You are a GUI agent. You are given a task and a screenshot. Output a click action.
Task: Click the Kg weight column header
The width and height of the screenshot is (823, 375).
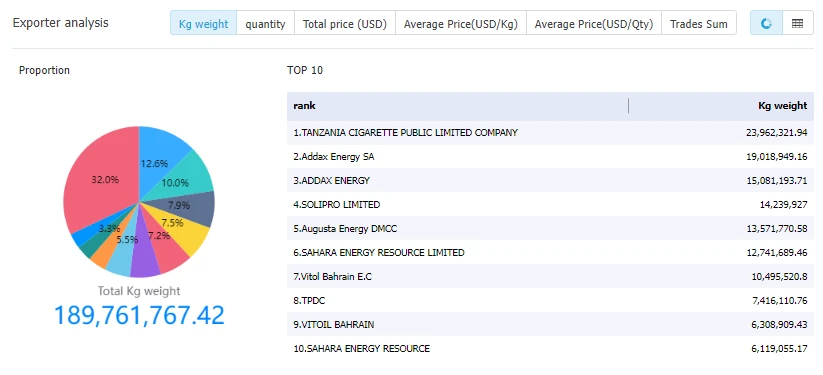[x=721, y=106]
